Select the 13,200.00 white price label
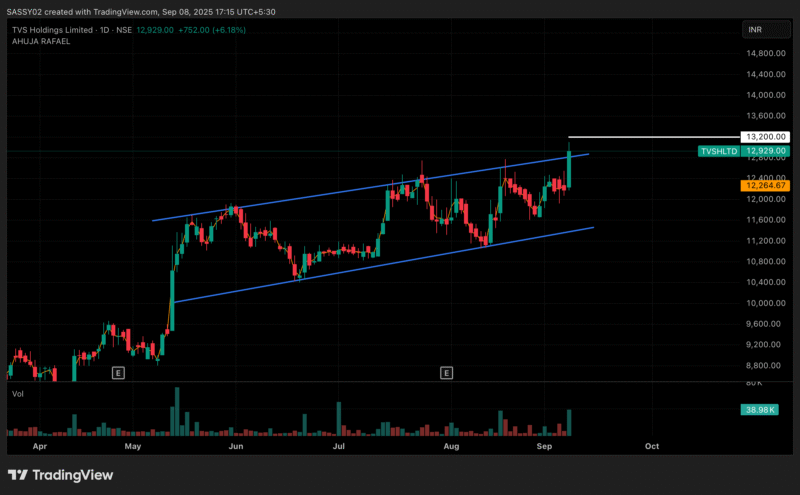800x495 pixels. [765, 137]
